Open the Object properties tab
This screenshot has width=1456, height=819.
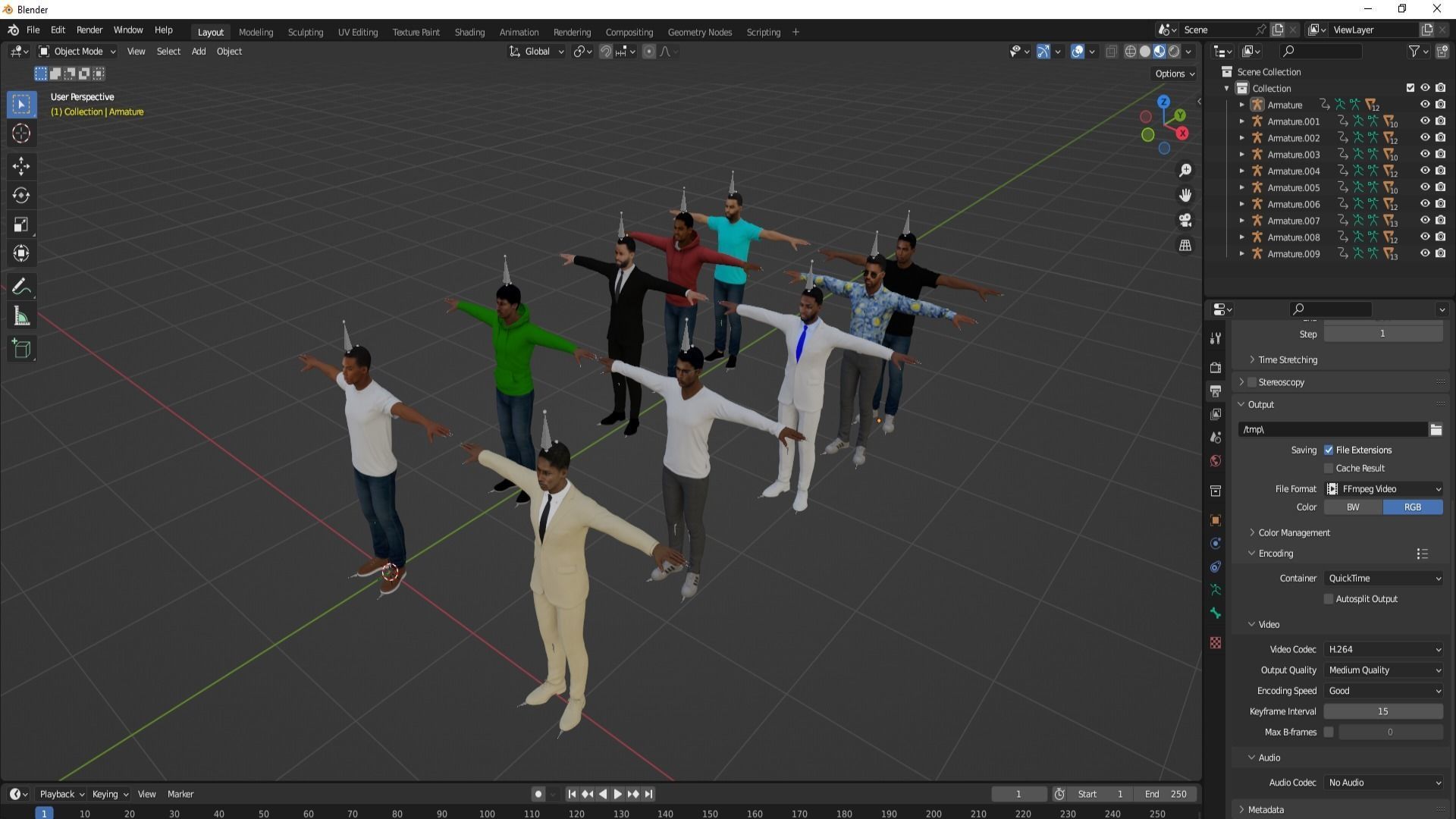[1216, 520]
